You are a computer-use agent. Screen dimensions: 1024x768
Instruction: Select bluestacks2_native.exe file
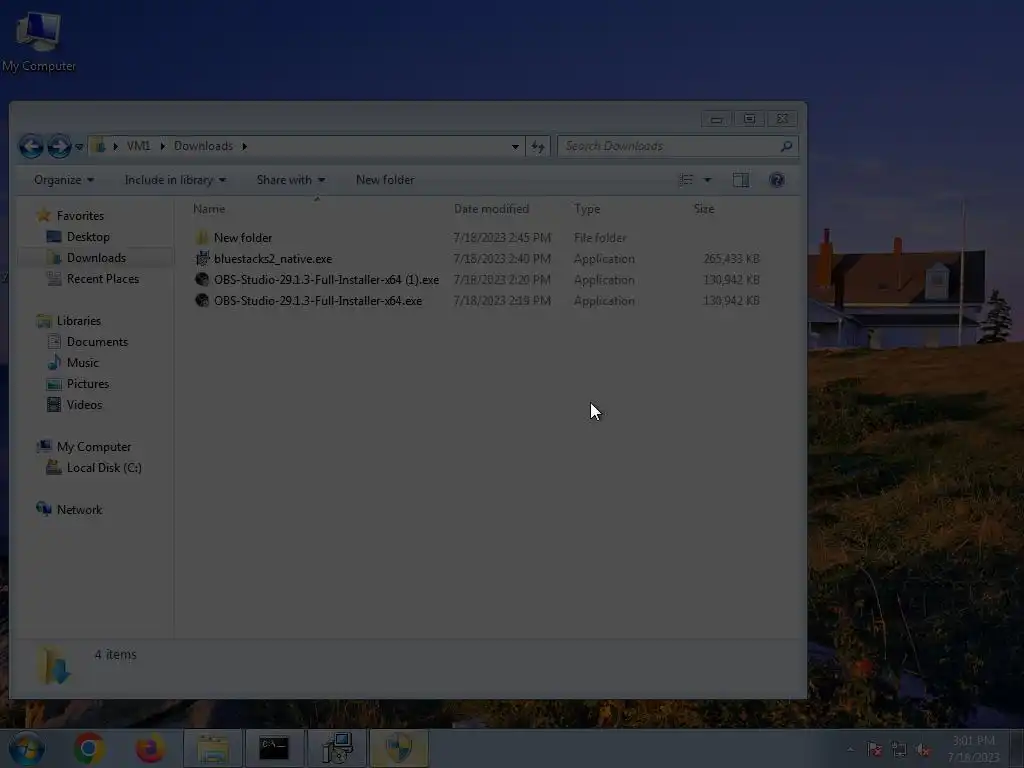(273, 259)
